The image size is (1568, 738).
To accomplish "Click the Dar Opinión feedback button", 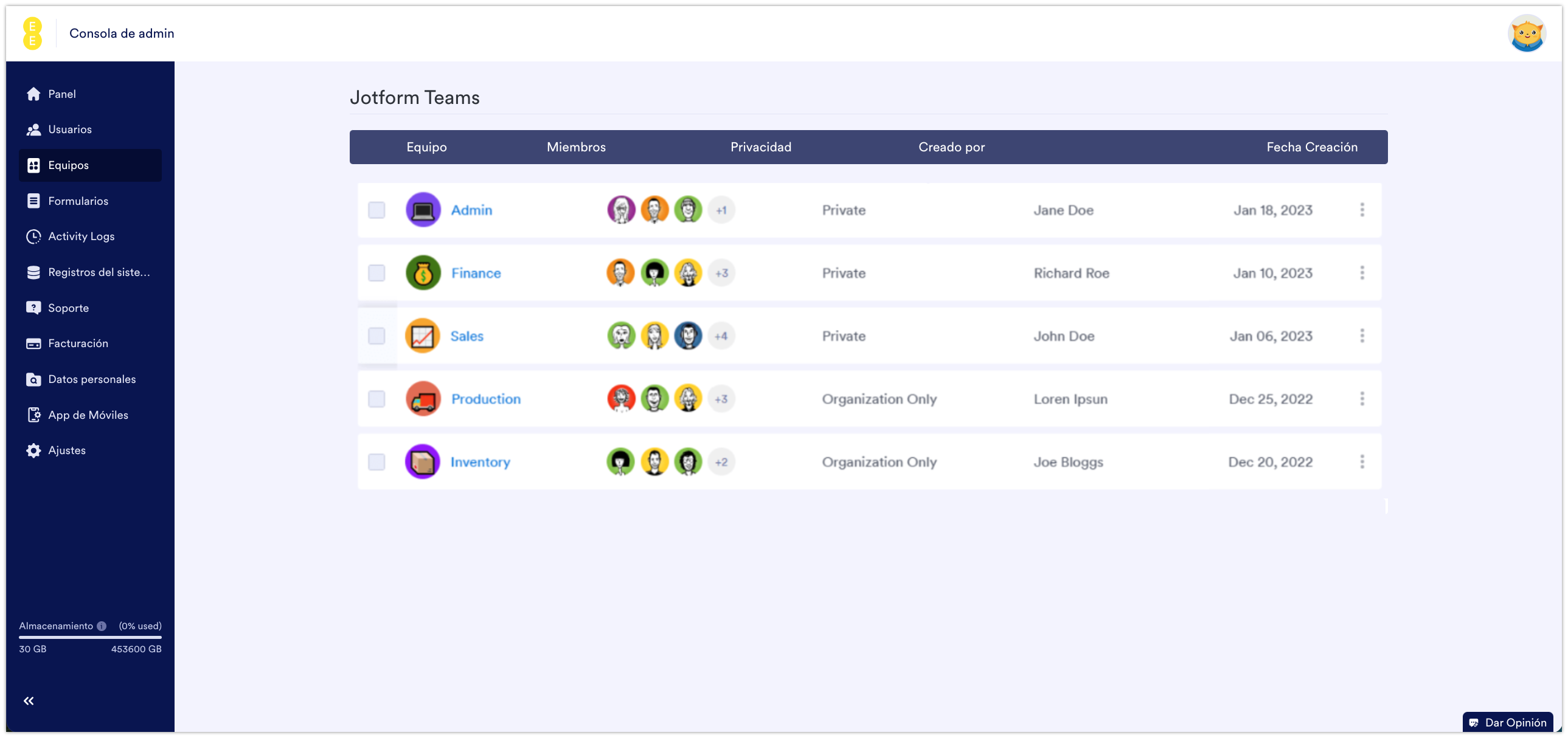I will pyautogui.click(x=1508, y=723).
